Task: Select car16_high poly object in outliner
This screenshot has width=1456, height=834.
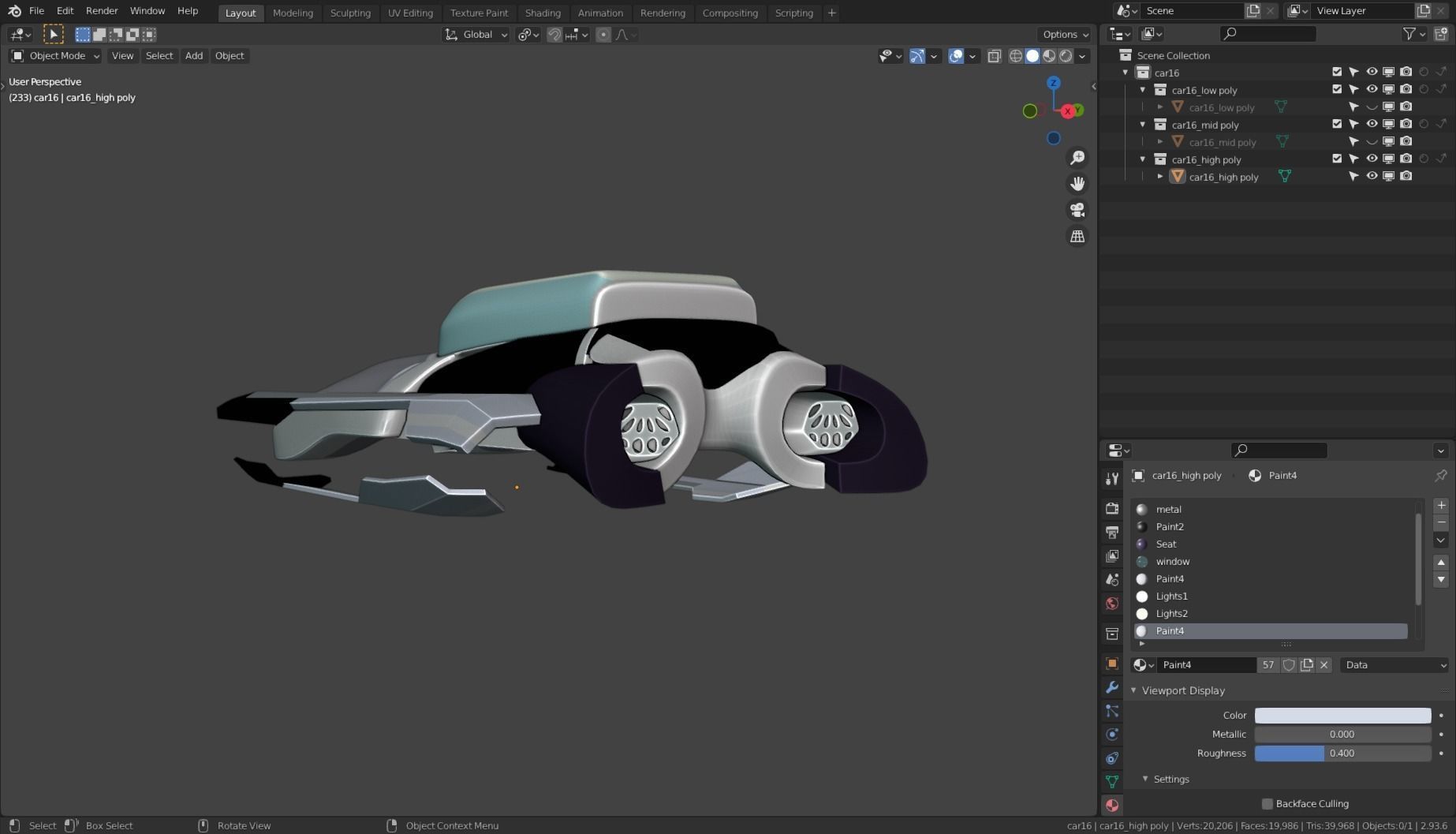Action: click(x=1223, y=177)
